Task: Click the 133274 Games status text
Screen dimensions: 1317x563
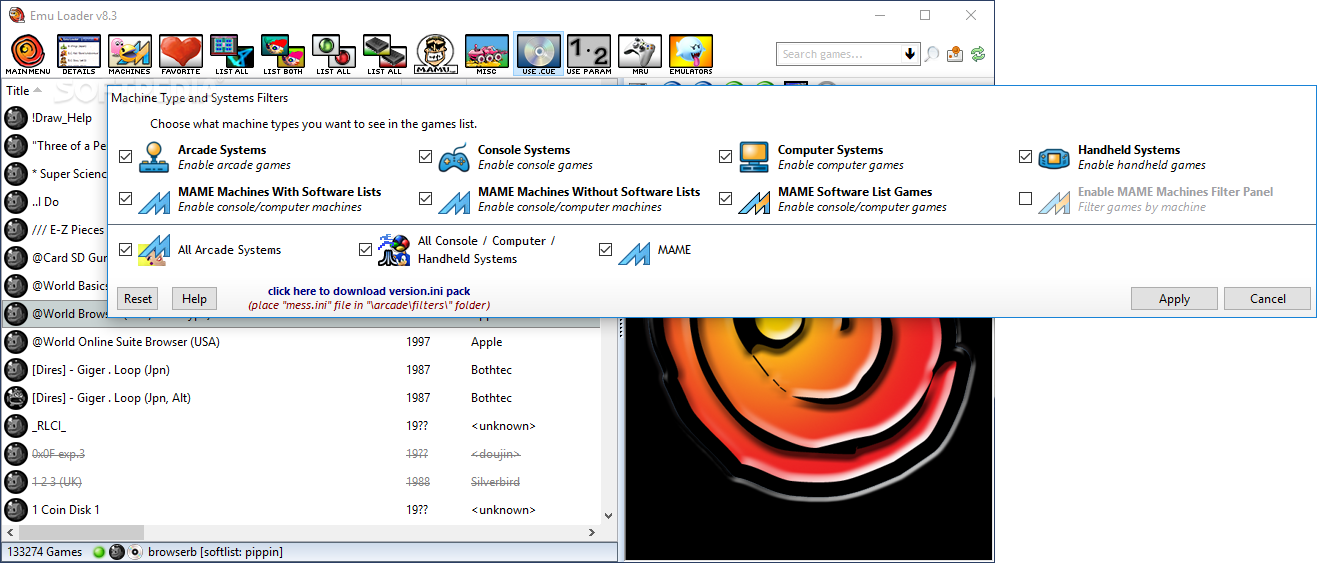Action: (45, 552)
